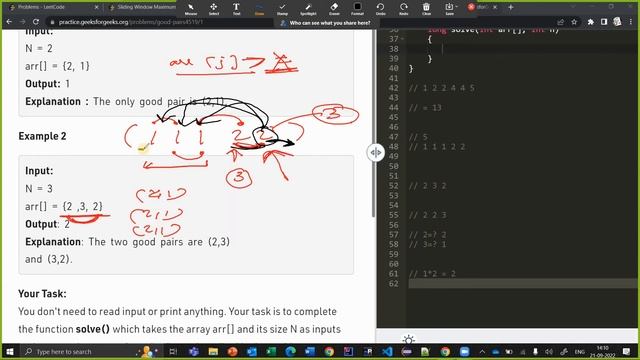Select the Stamp annotation tool
The height and width of the screenshot is (360, 640).
(x=282, y=9)
